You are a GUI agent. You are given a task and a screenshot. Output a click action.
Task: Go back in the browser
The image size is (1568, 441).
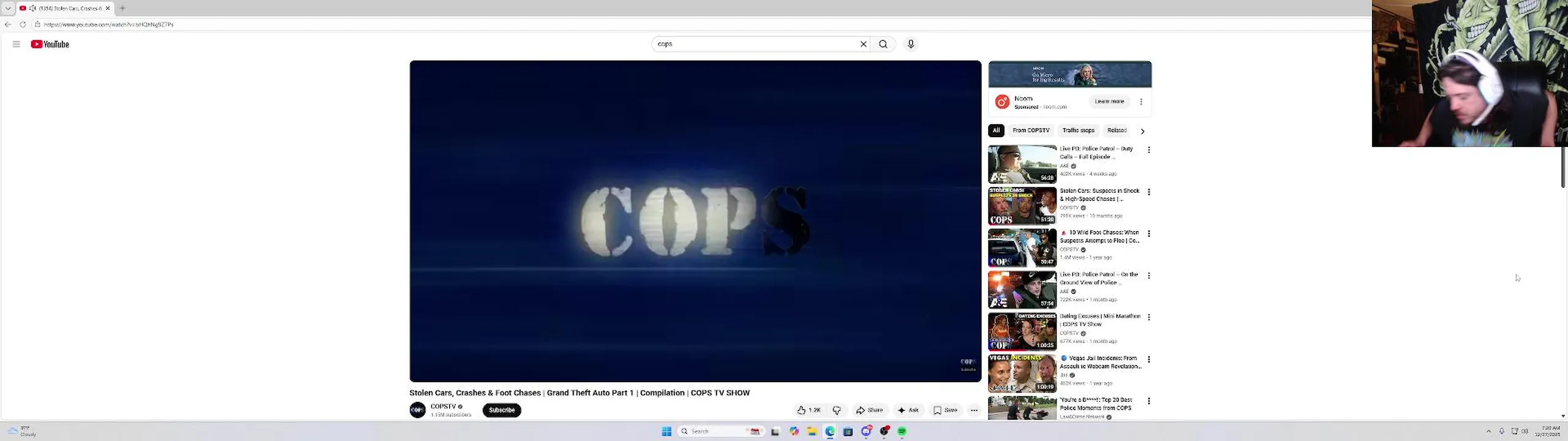(x=8, y=24)
